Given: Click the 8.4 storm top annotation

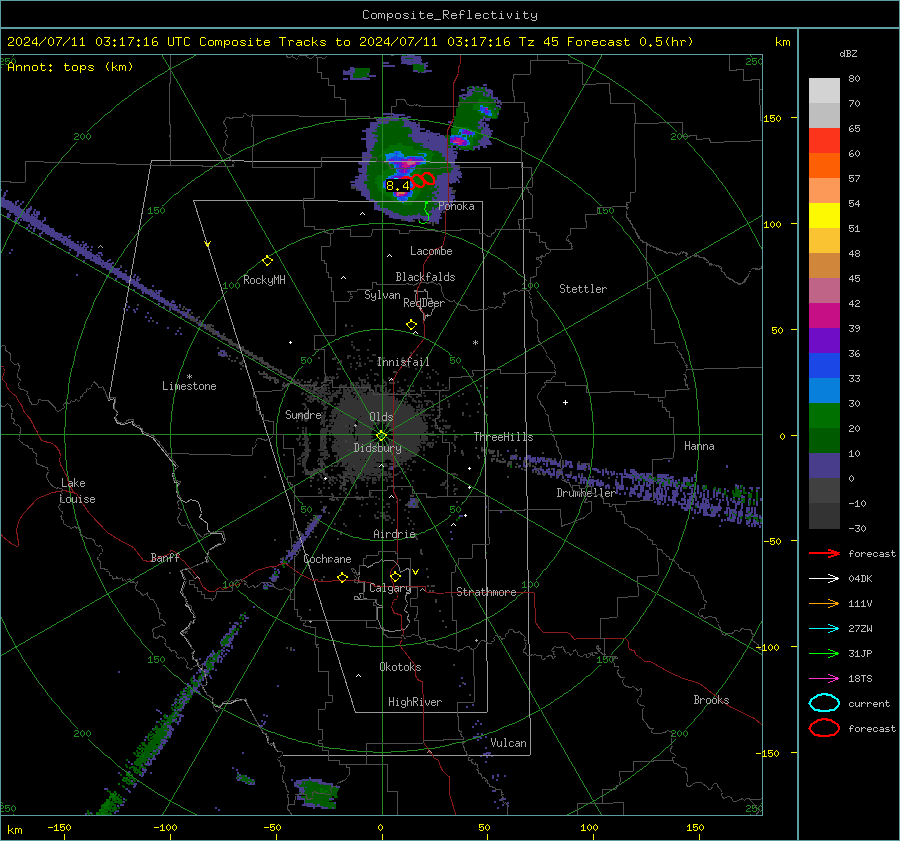Looking at the screenshot, I should 397,185.
